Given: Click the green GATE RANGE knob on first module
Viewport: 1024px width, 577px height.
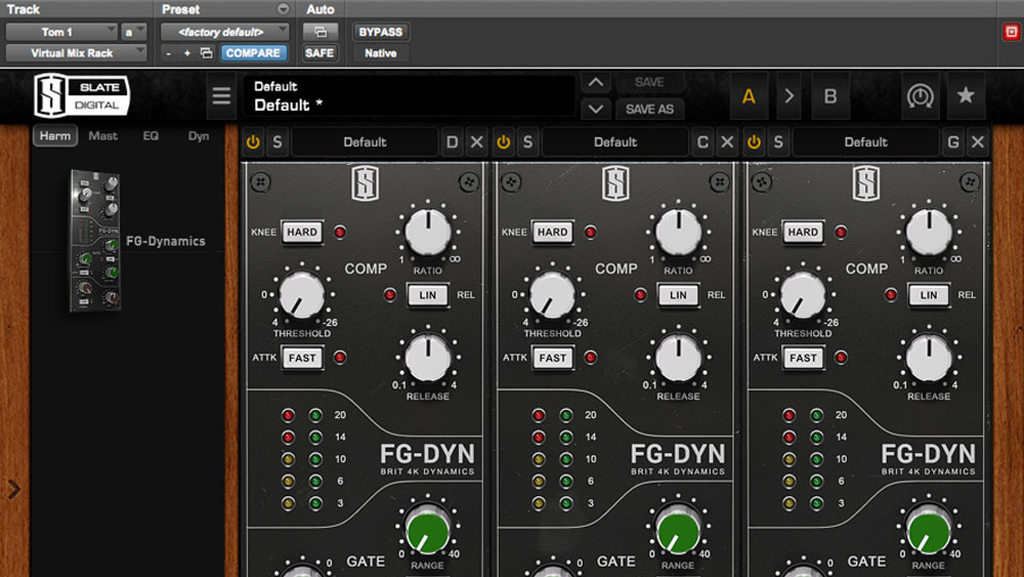Looking at the screenshot, I should 427,529.
